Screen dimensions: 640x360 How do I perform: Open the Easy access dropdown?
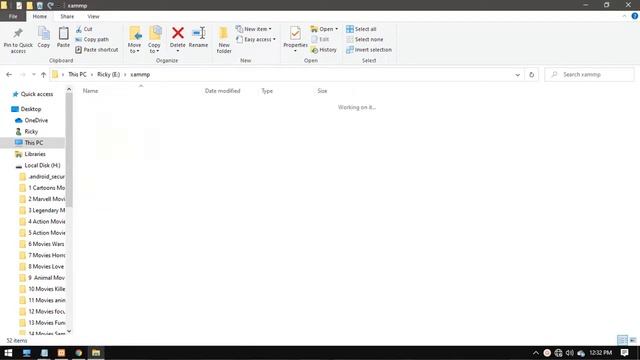click(256, 39)
